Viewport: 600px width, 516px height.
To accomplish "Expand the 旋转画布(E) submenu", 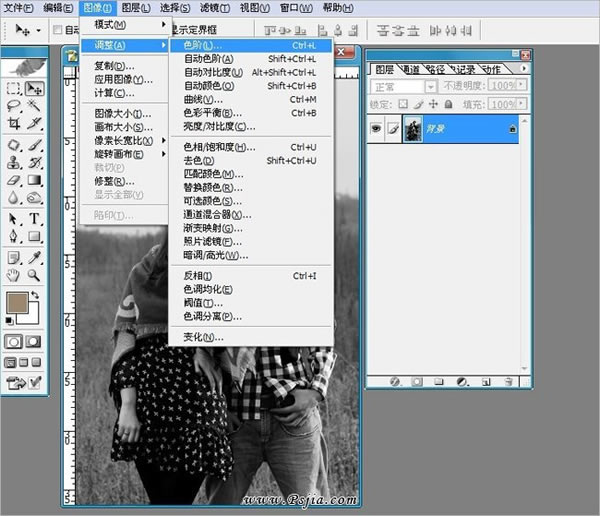I will coord(126,154).
